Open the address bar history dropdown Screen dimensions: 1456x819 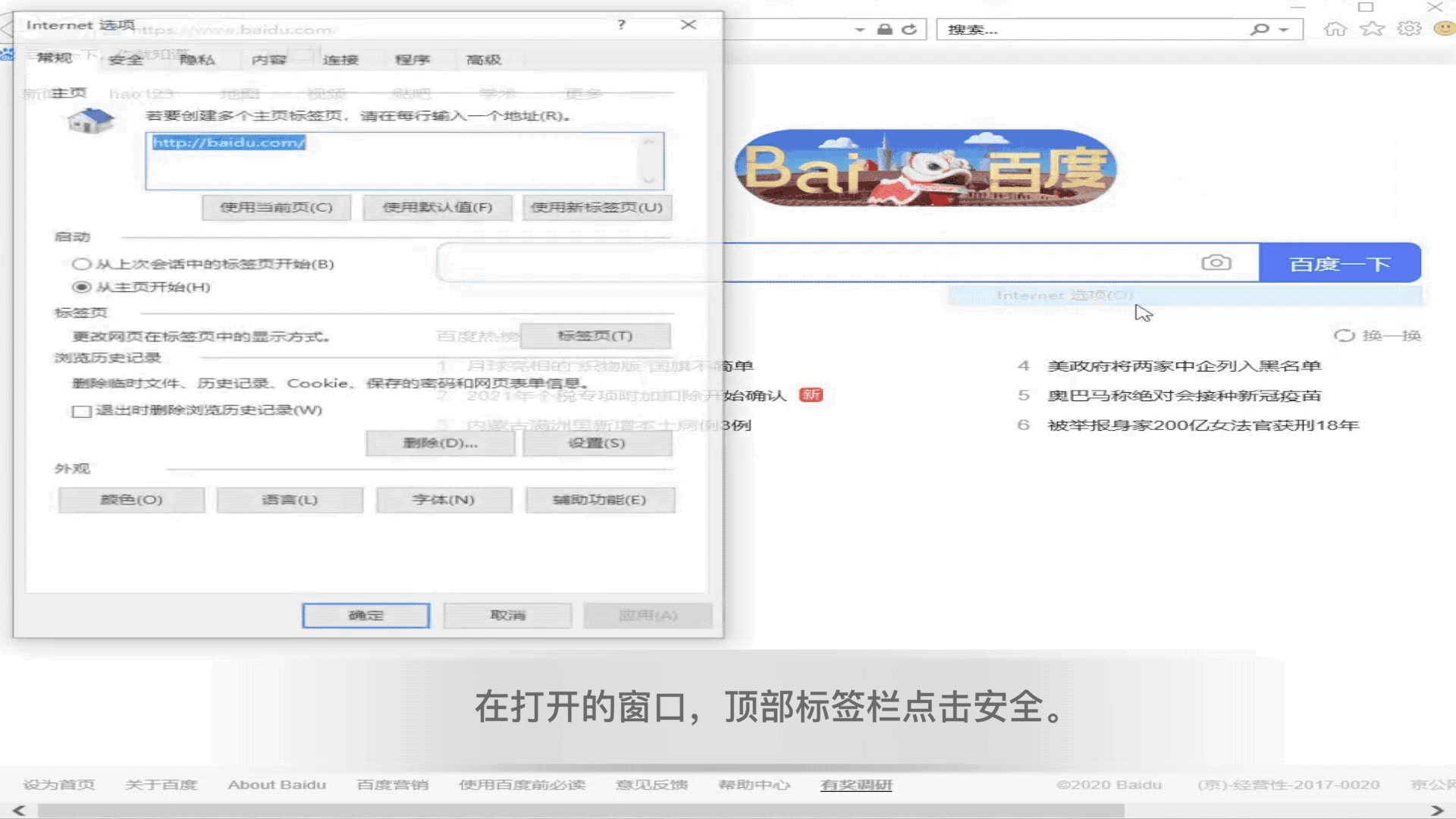click(859, 29)
